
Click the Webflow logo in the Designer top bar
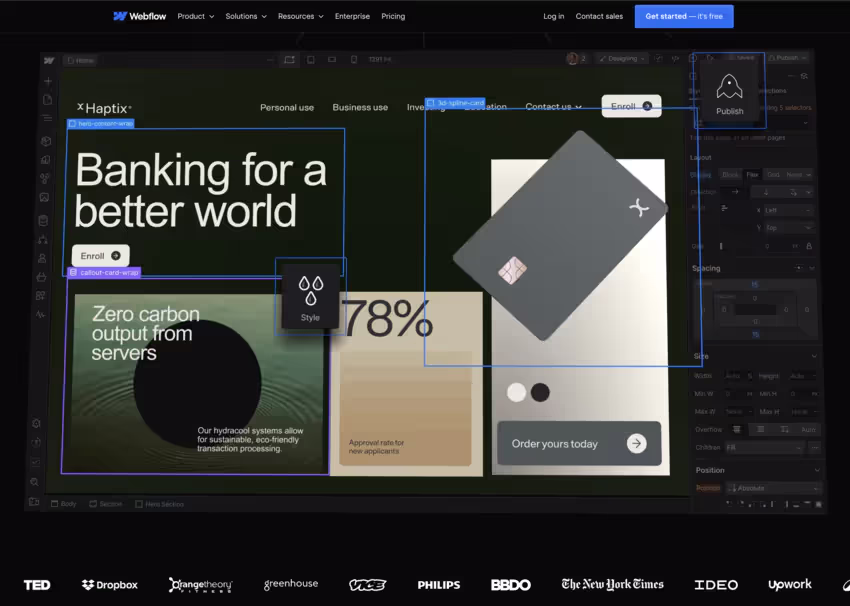coord(49,60)
